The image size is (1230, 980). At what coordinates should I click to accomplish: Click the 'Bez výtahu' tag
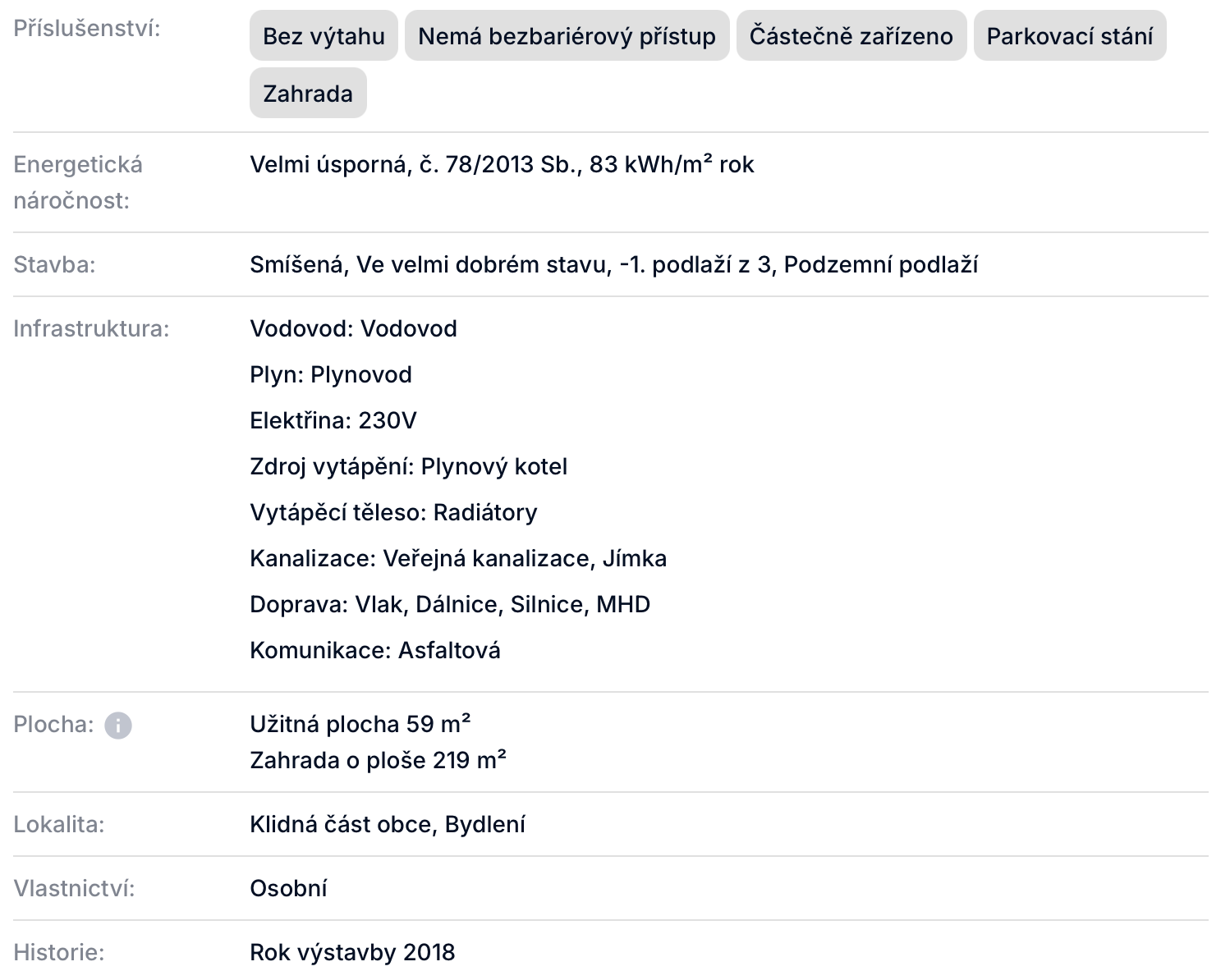click(324, 36)
